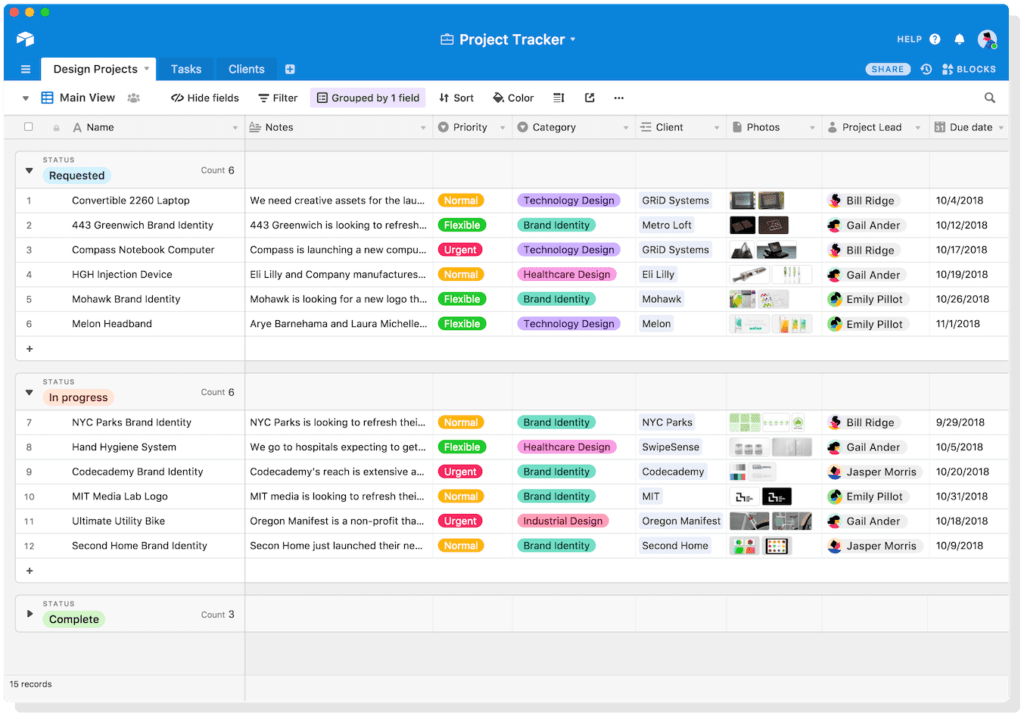Click the row height icon in toolbar

tap(559, 98)
